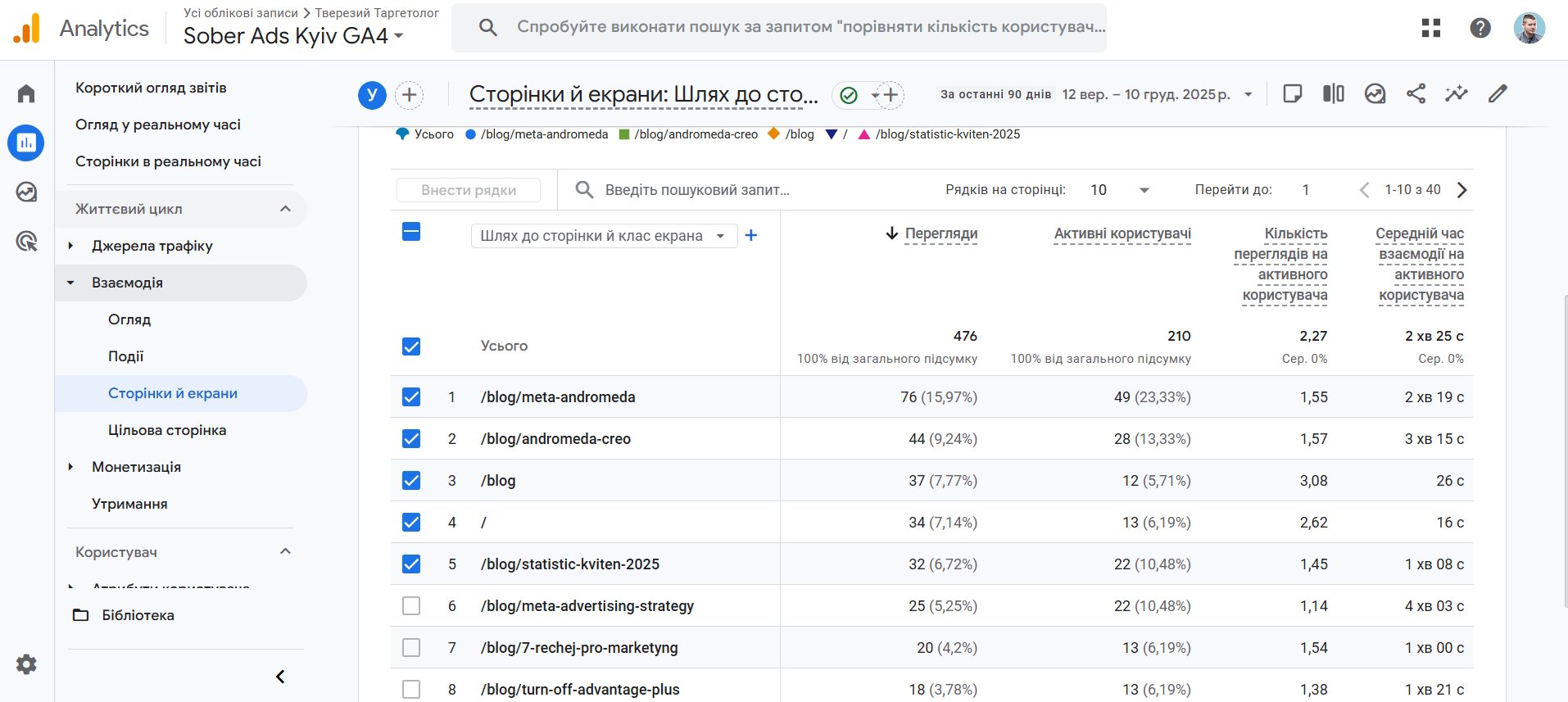This screenshot has width=1568, height=702.
Task: Focus the table search query field
Action: pos(696,190)
